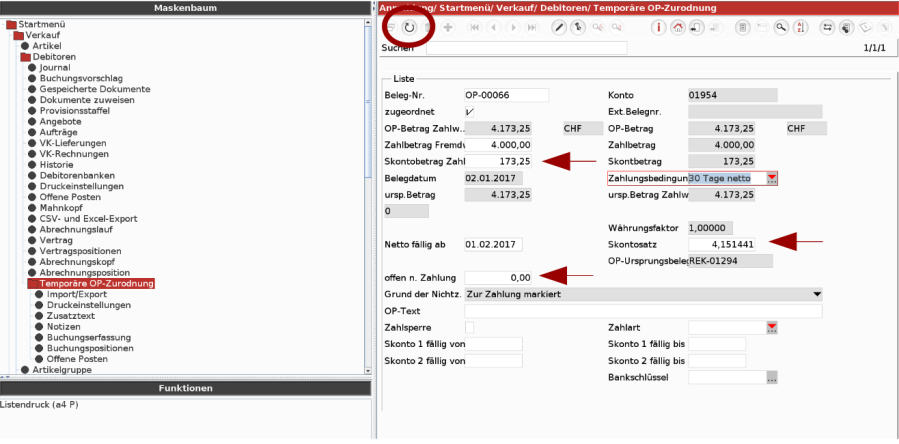Expand the Grund der Nichtz. dropdown
The width and height of the screenshot is (899, 444).
coord(816,294)
